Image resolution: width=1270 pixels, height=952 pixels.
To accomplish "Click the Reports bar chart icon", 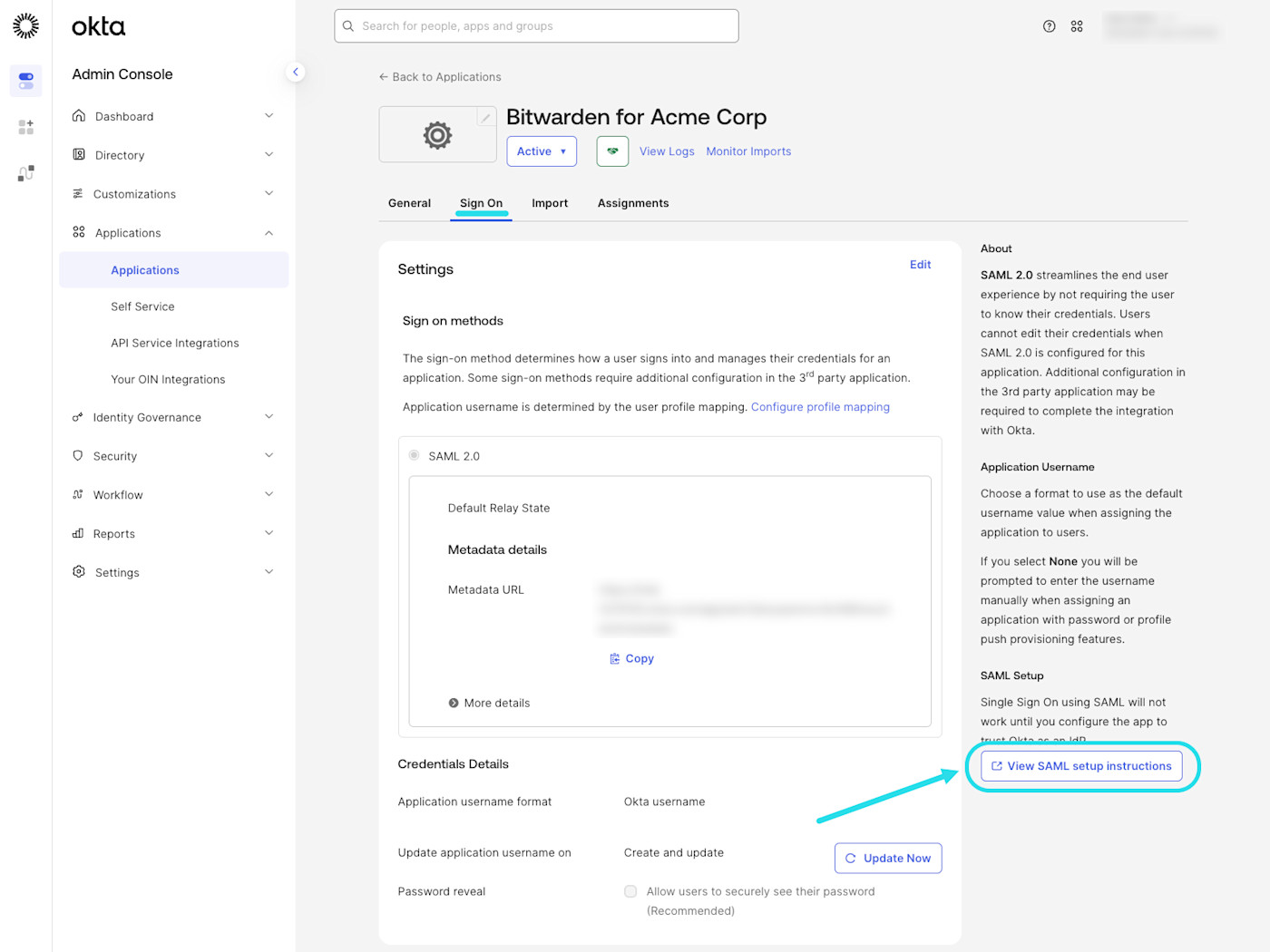I will coord(78,533).
